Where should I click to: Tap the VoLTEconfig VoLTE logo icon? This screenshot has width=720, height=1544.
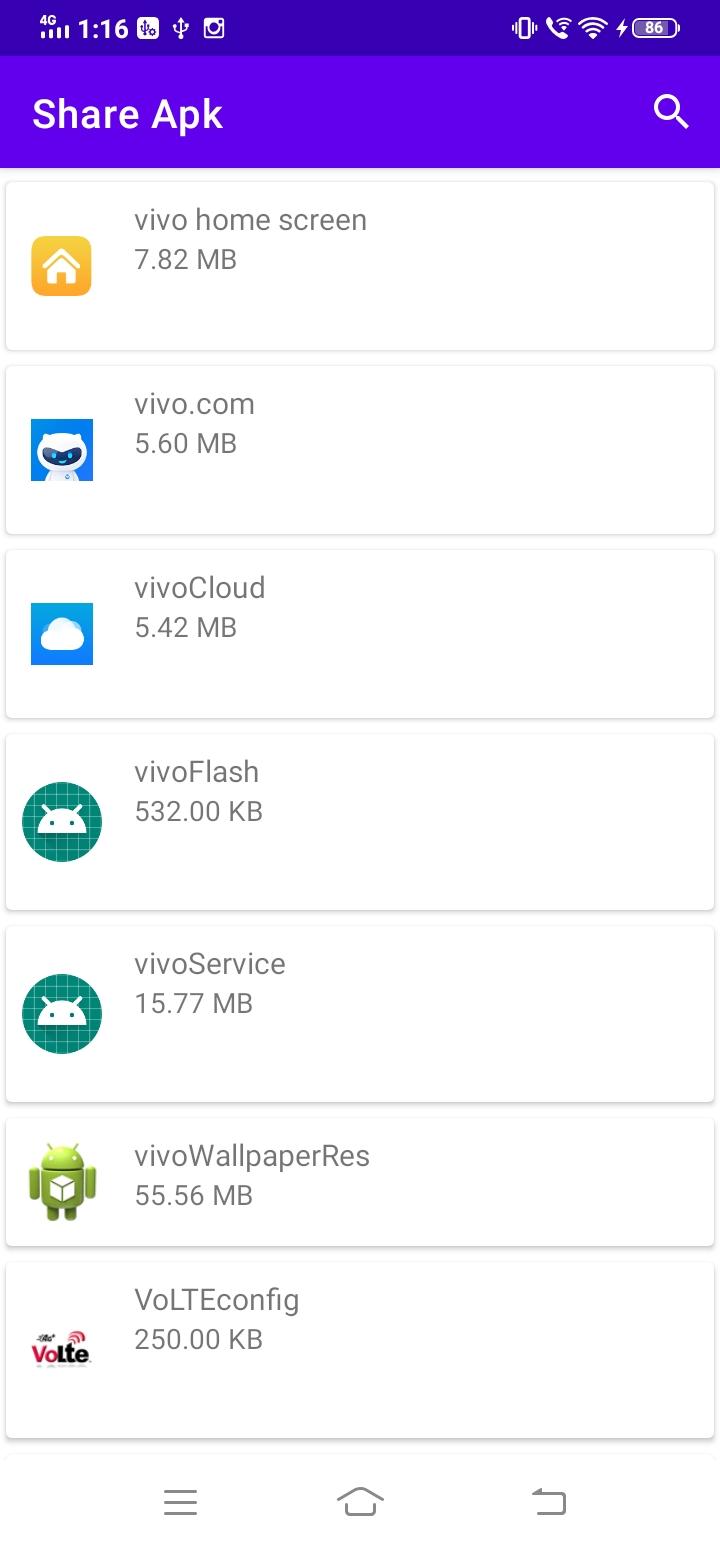[61, 1350]
